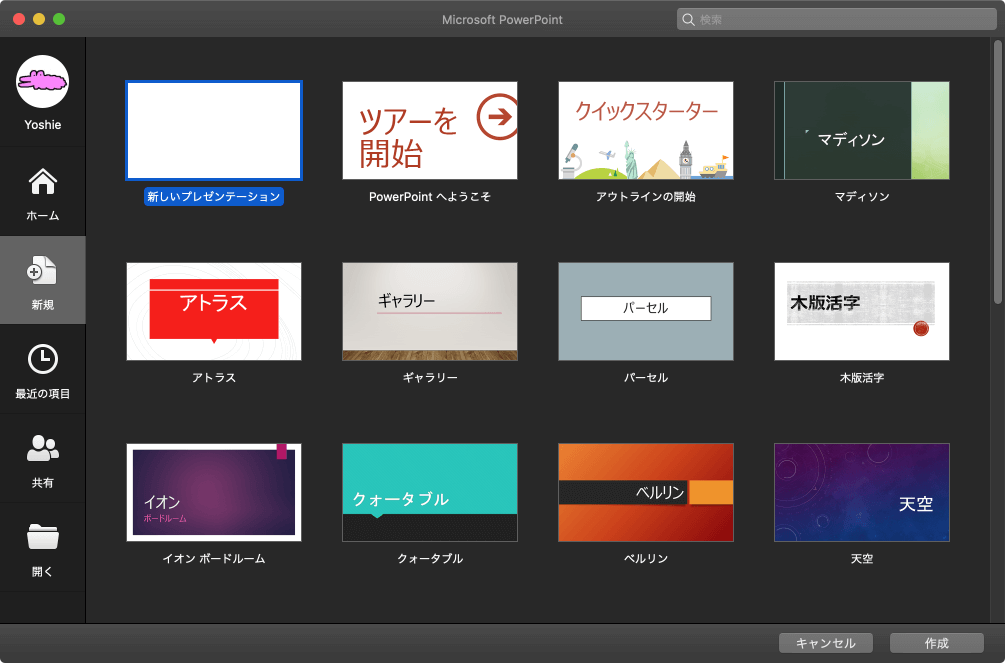
Task: Click the マディソン caption below its thumbnail
Action: 862,197
